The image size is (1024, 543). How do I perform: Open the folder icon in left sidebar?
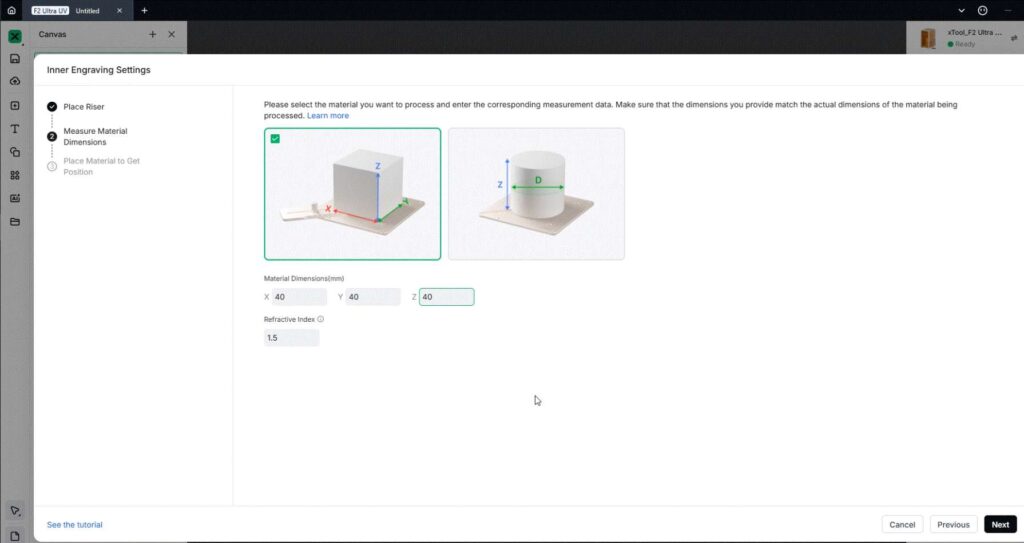pyautogui.click(x=15, y=221)
